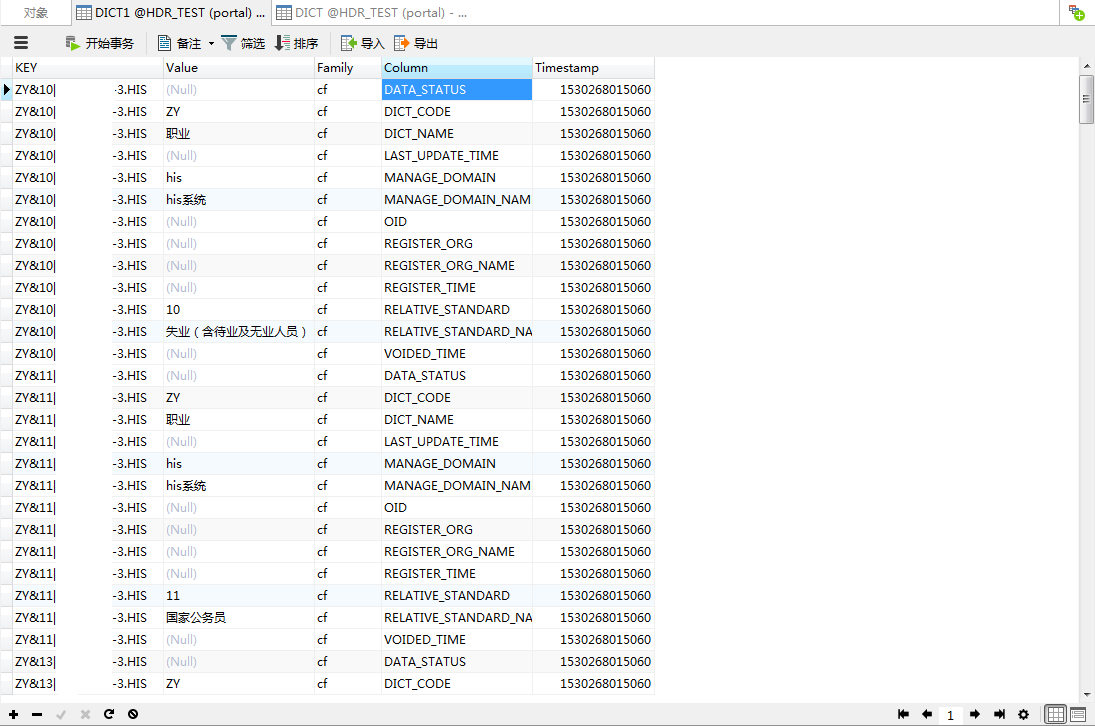This screenshot has height=726, width=1095.
Task: Click the first his系统 value cell
Action: pyautogui.click(x=238, y=200)
